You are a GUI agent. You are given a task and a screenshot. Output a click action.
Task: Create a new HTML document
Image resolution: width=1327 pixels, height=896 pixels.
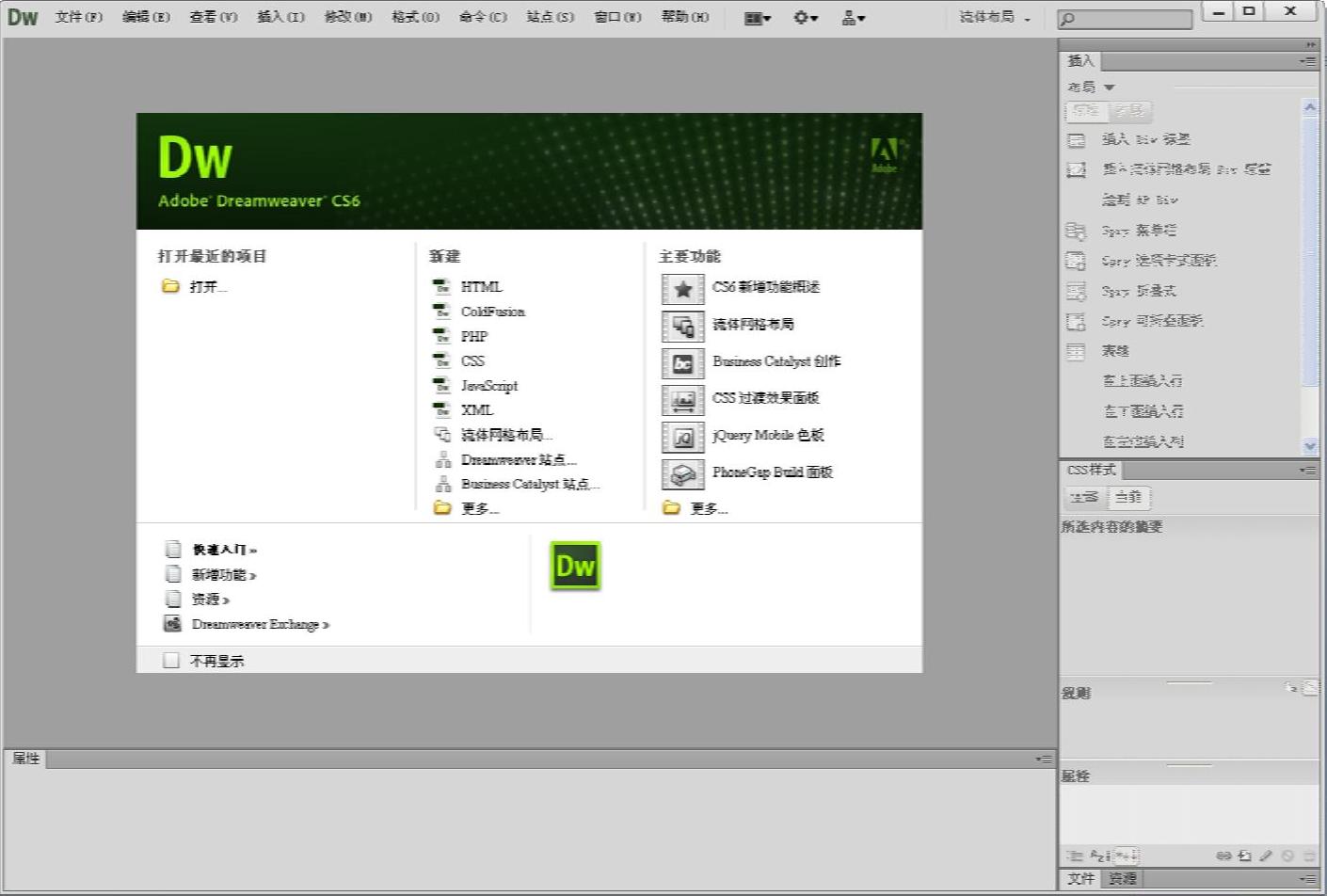point(481,287)
